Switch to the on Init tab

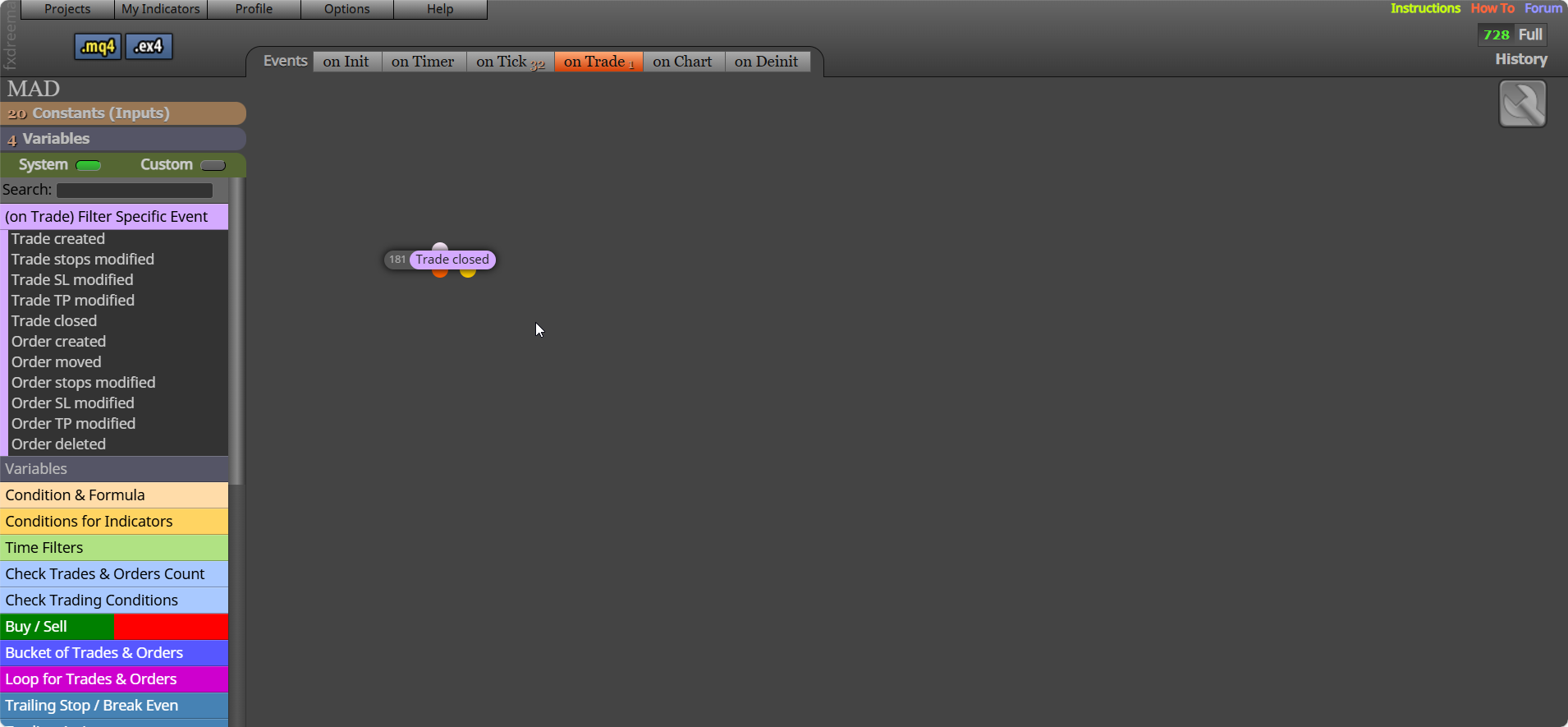coord(346,62)
